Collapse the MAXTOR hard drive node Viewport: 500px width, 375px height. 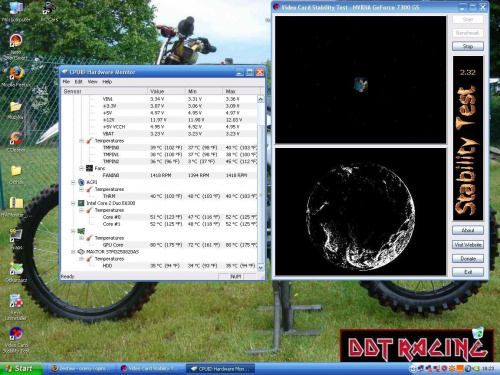tap(73, 252)
